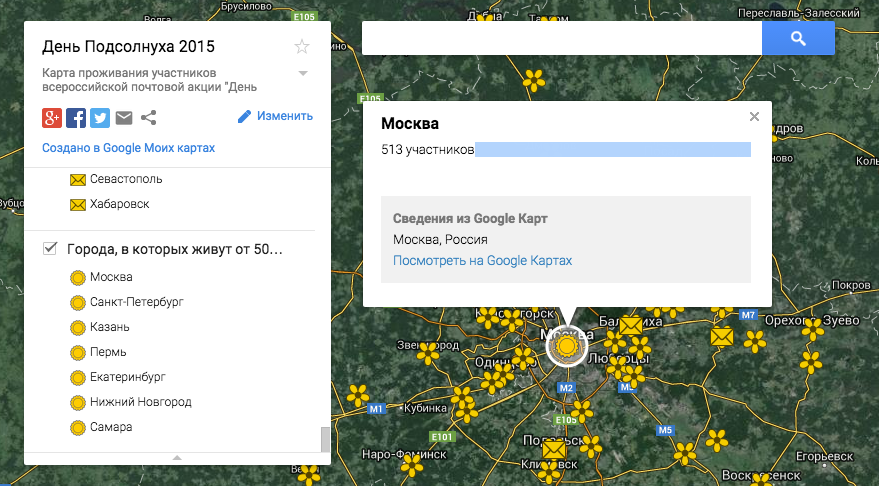Viewport: 879px width, 486px height.
Task: Click the flower marker near Звенигород
Action: point(428,353)
